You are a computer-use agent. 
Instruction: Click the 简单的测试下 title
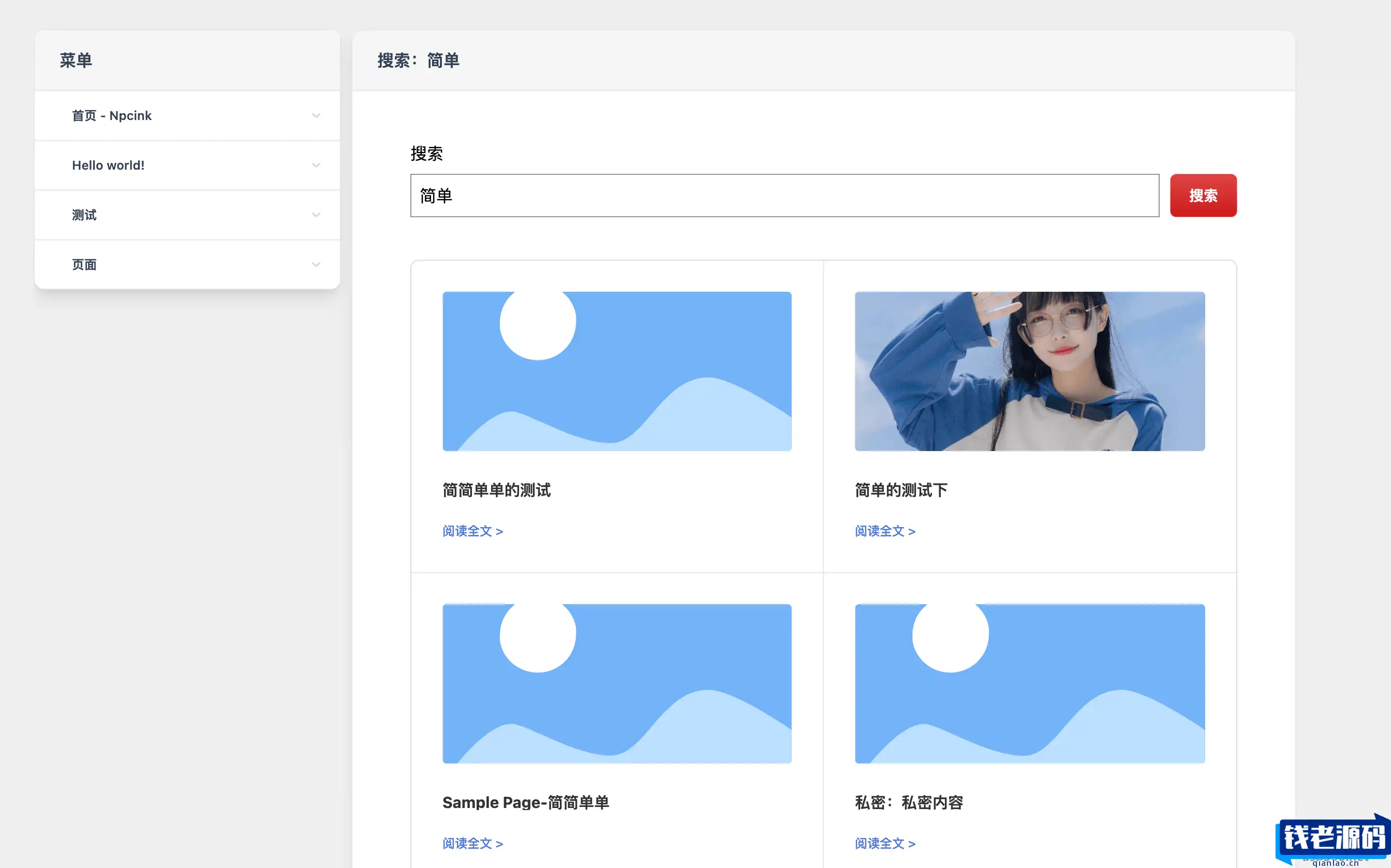pyautogui.click(x=901, y=490)
